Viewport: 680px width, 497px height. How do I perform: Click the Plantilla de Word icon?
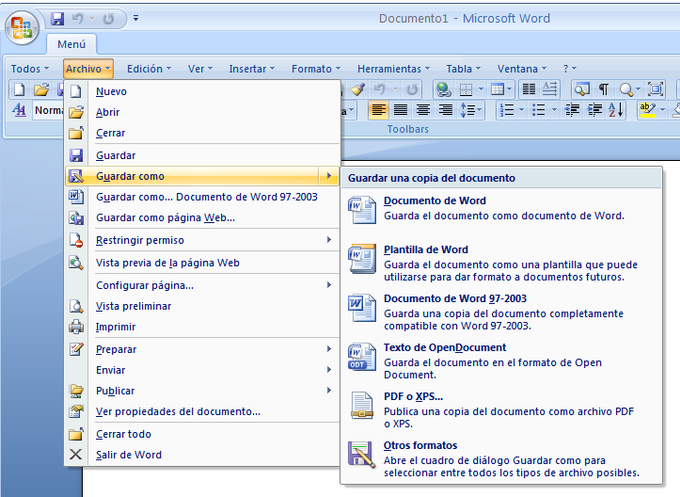tap(362, 258)
